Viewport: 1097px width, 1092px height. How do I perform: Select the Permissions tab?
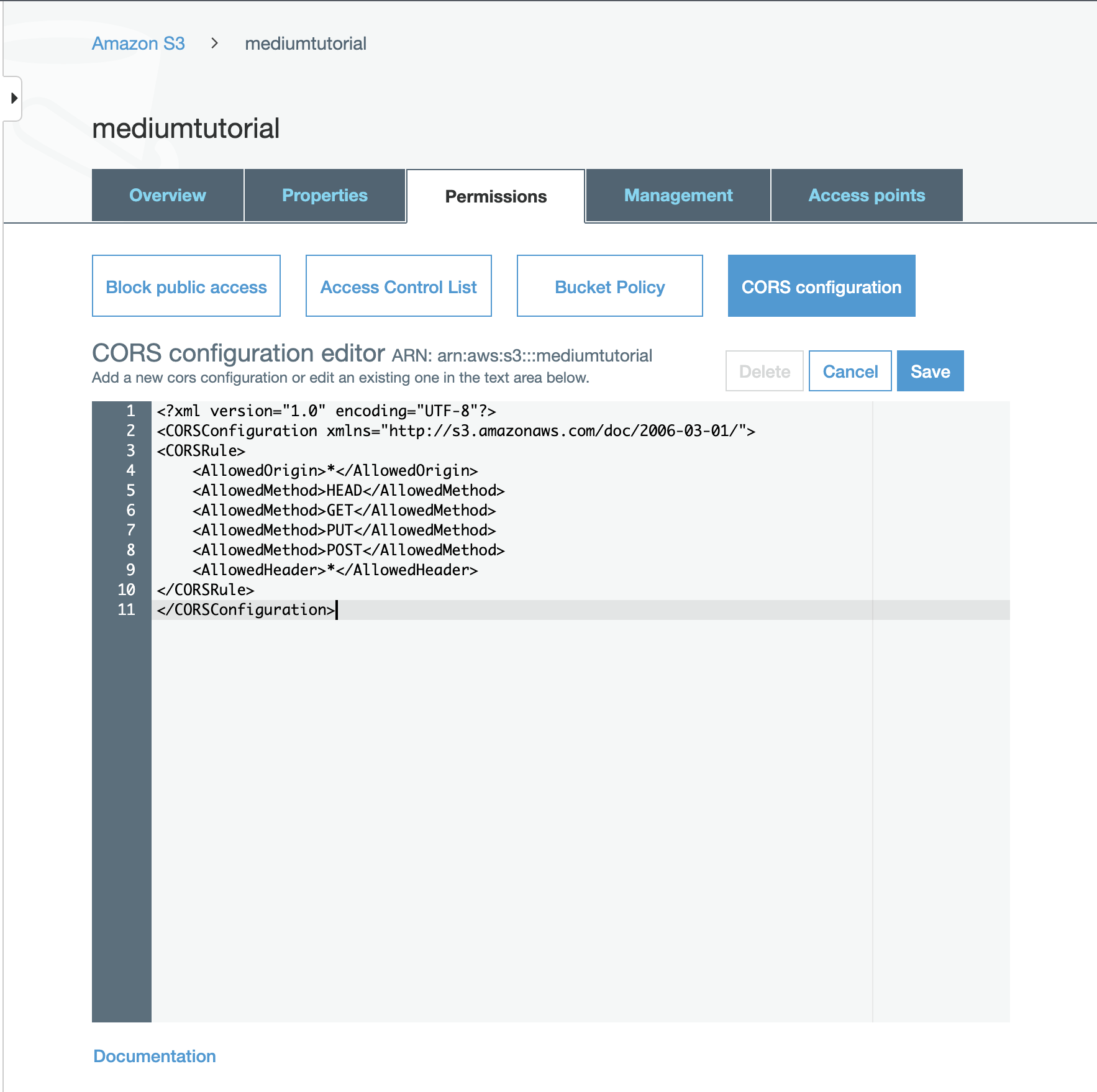point(496,196)
